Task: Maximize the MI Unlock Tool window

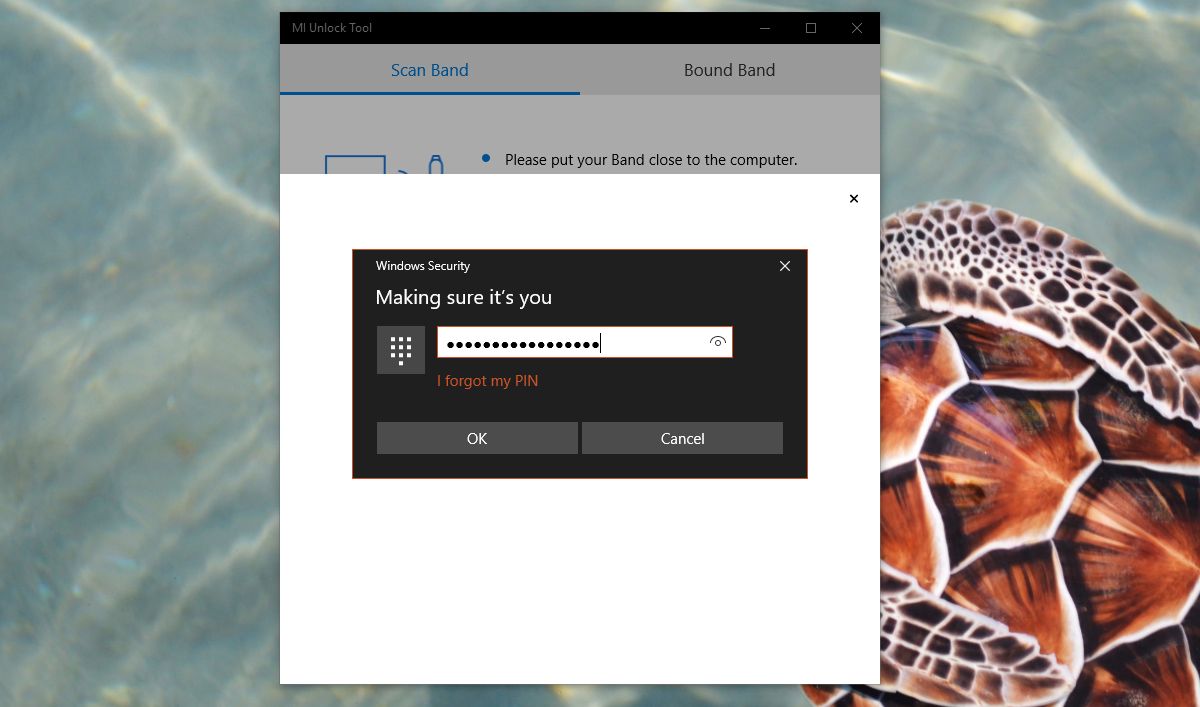Action: tap(811, 28)
